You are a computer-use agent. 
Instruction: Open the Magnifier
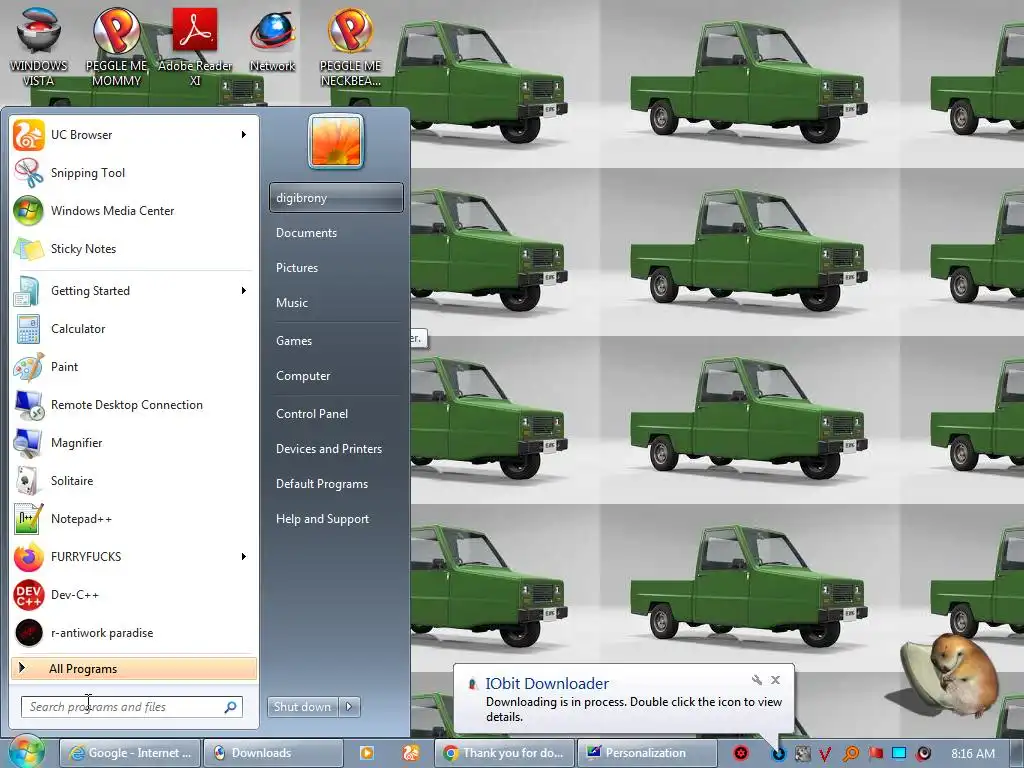(134, 442)
